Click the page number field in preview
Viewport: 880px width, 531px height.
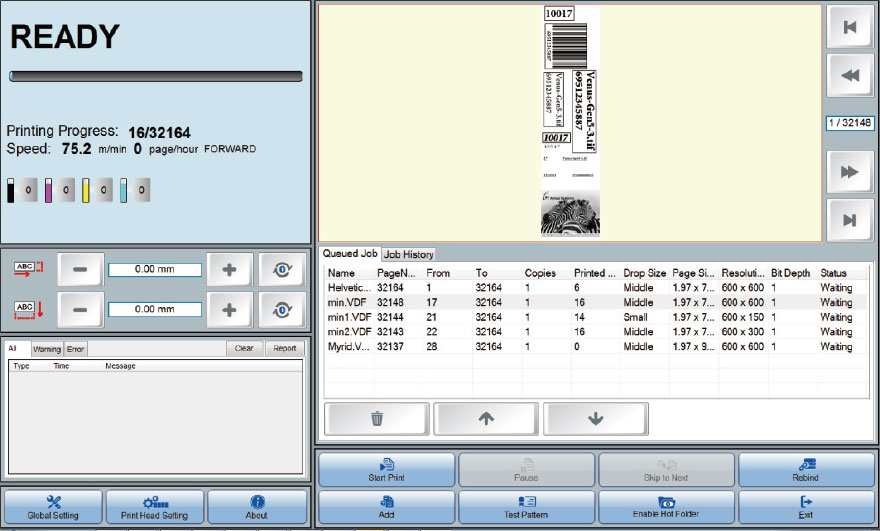pyautogui.click(x=849, y=123)
